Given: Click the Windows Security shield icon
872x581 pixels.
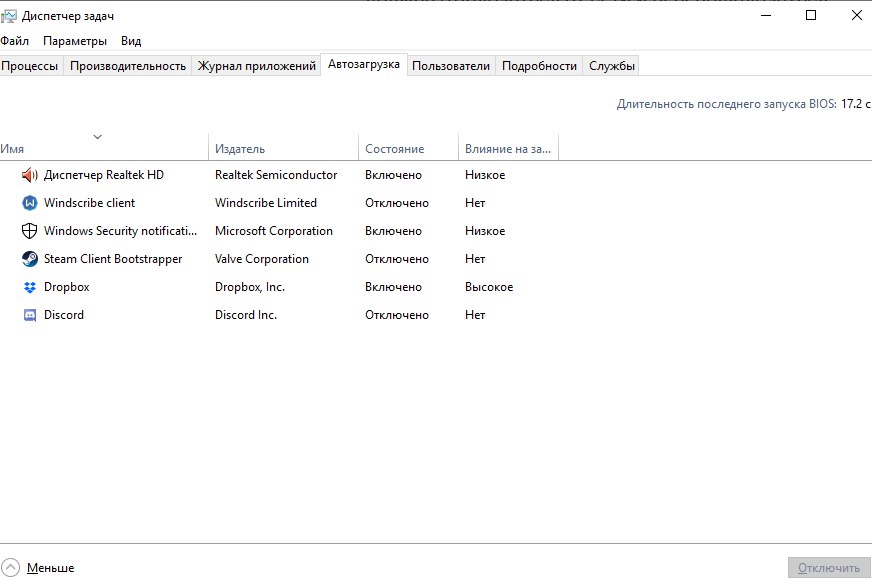Looking at the screenshot, I should 29,231.
